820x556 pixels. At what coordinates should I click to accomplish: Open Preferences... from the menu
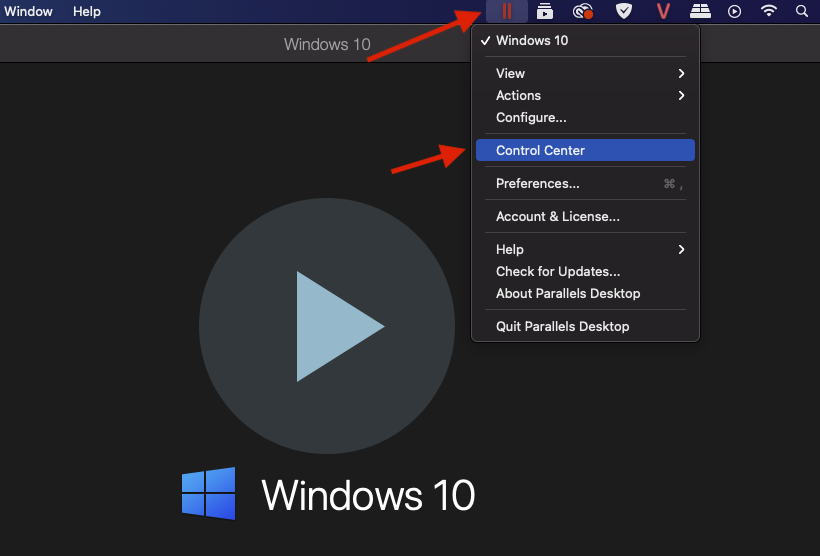tap(538, 183)
